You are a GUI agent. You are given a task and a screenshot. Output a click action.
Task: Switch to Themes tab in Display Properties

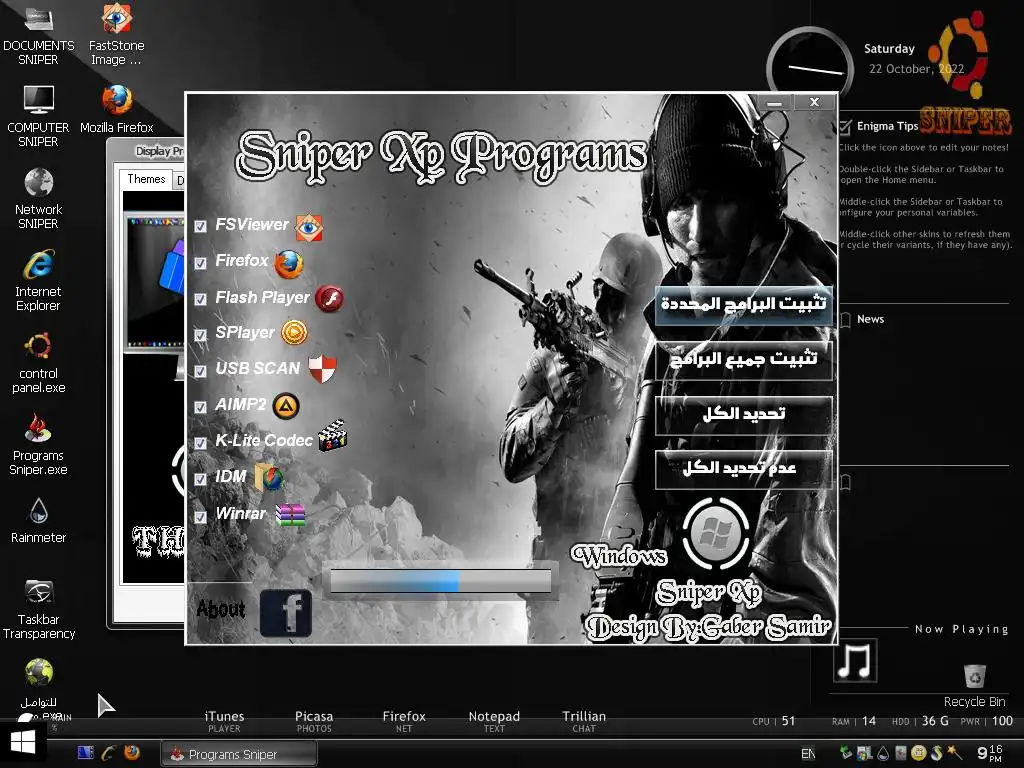pyautogui.click(x=146, y=179)
